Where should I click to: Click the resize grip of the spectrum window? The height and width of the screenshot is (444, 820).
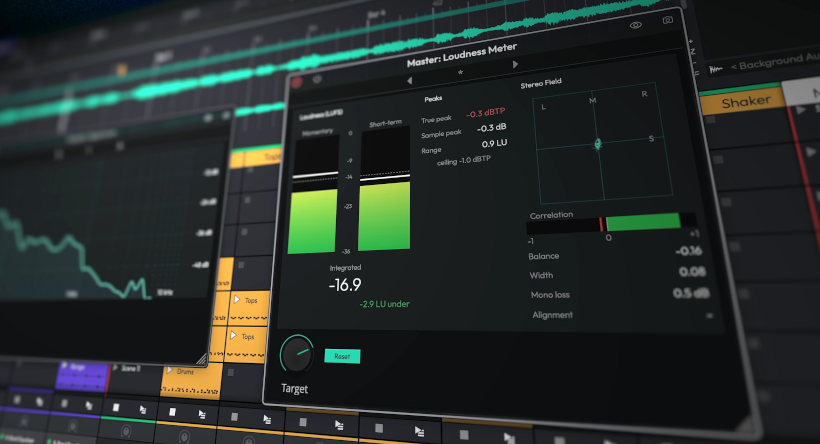point(202,359)
